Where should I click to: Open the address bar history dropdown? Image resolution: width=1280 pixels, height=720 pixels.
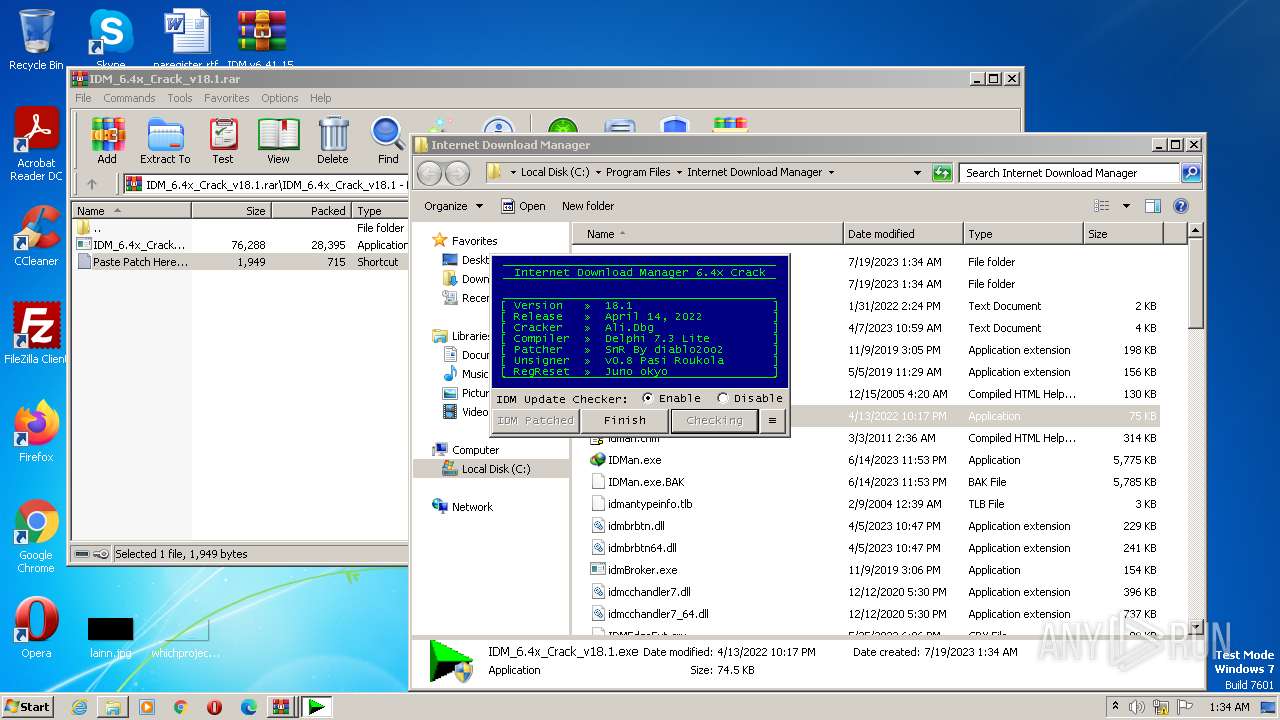pos(917,173)
